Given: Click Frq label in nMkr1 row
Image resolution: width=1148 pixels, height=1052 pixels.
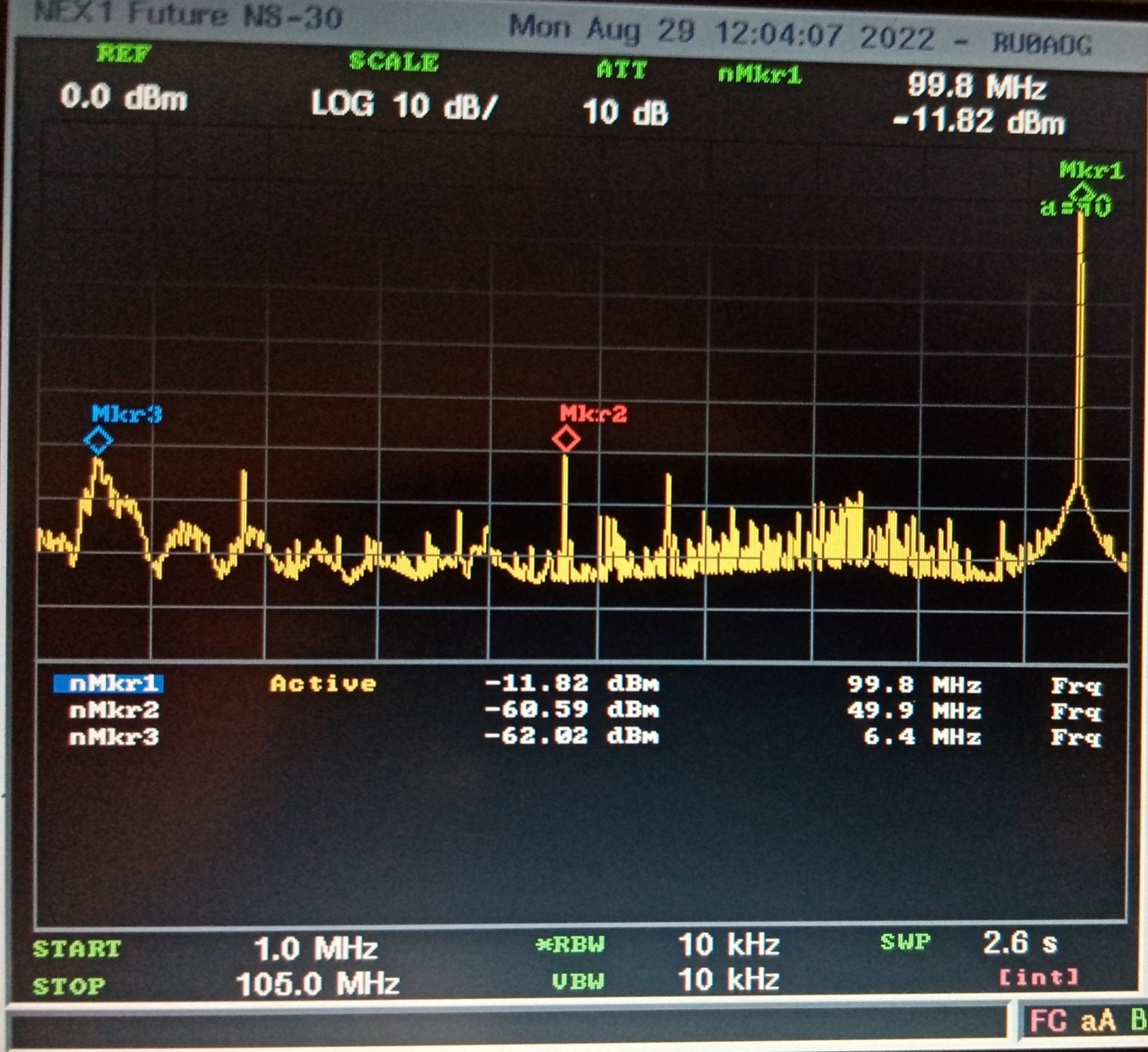Looking at the screenshot, I should point(1076,687).
